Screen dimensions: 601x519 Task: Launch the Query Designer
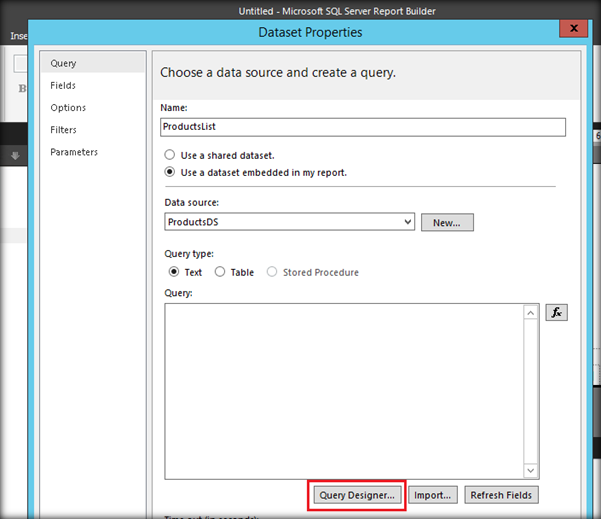tap(357, 495)
